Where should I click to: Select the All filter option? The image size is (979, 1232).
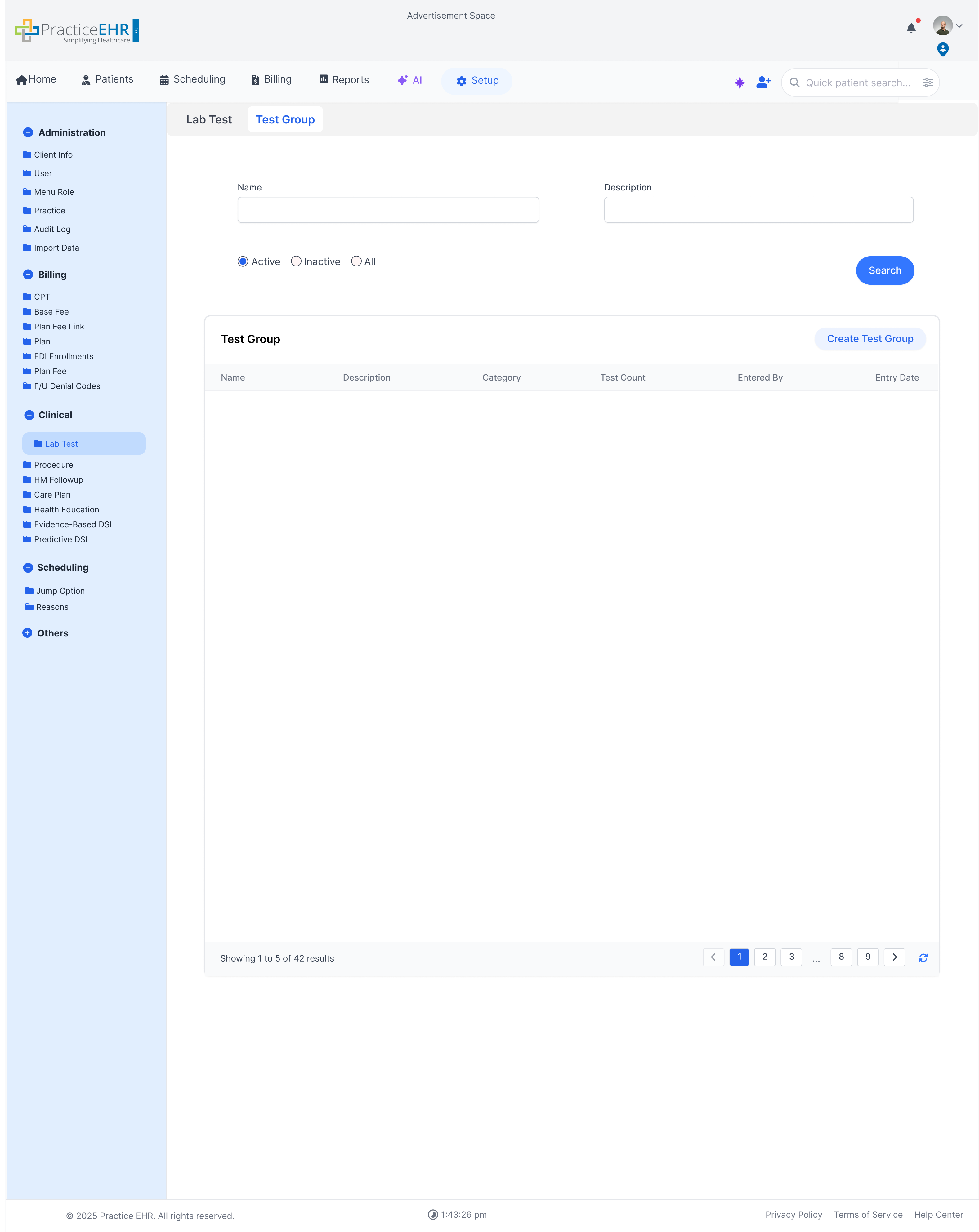(357, 261)
